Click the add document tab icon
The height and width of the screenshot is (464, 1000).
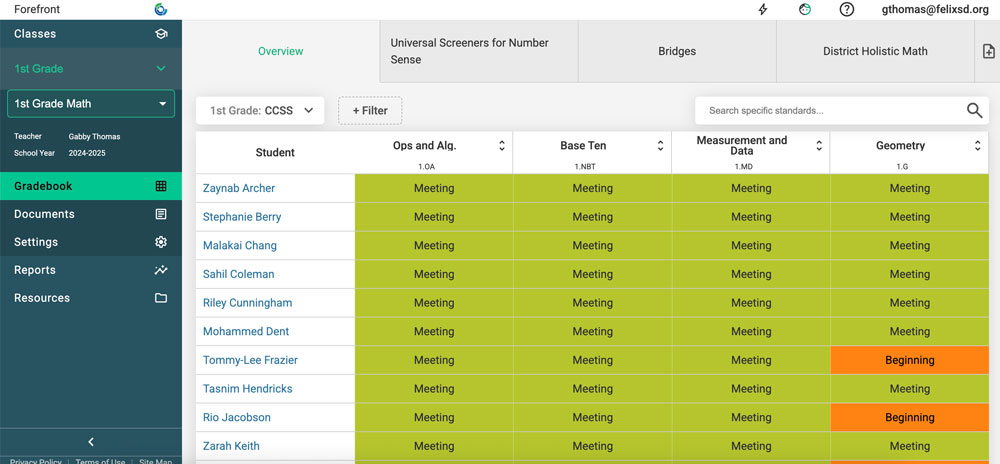point(988,51)
